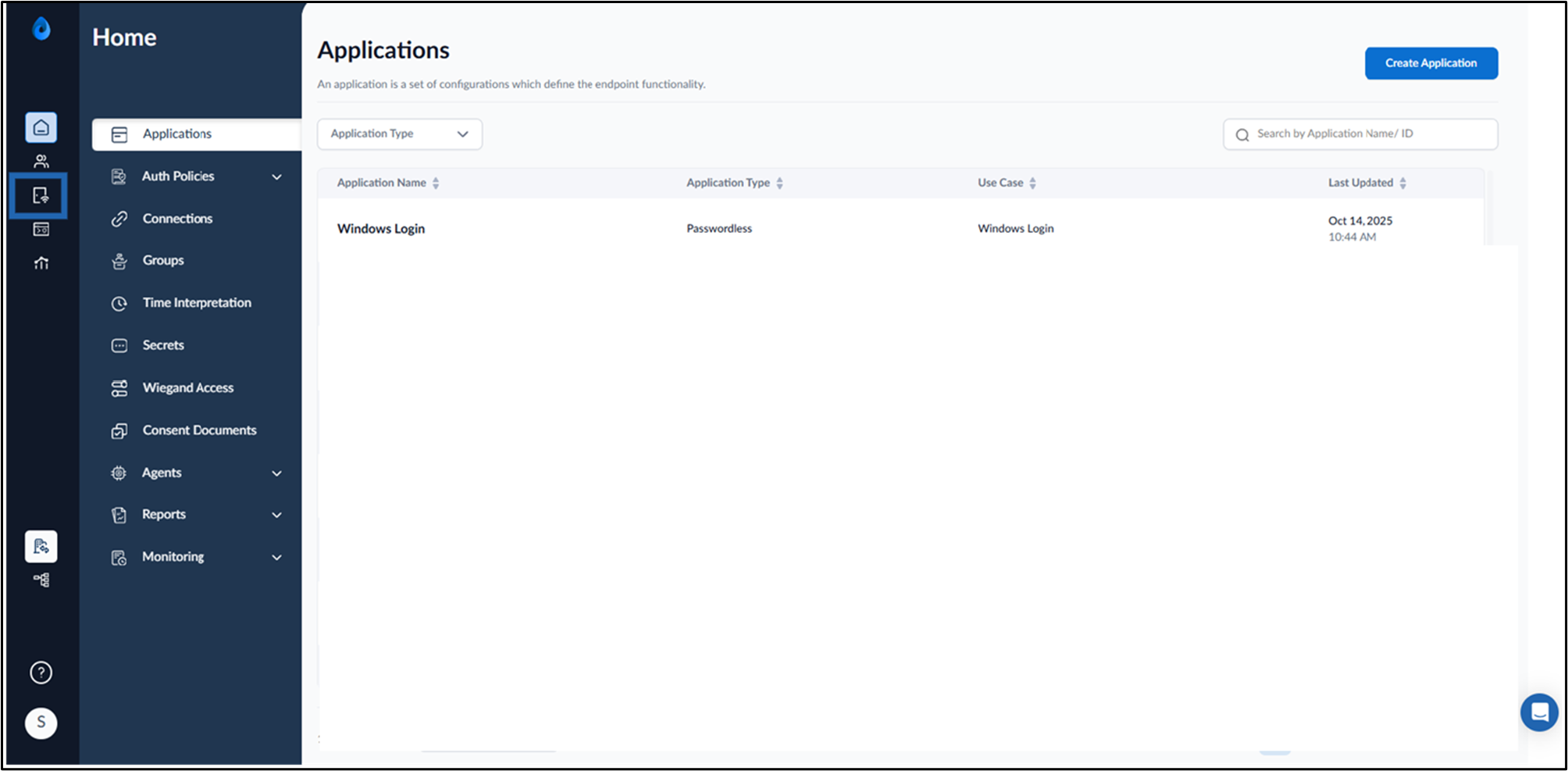1568x771 pixels.
Task: Open the Windows Login application name
Action: click(381, 229)
